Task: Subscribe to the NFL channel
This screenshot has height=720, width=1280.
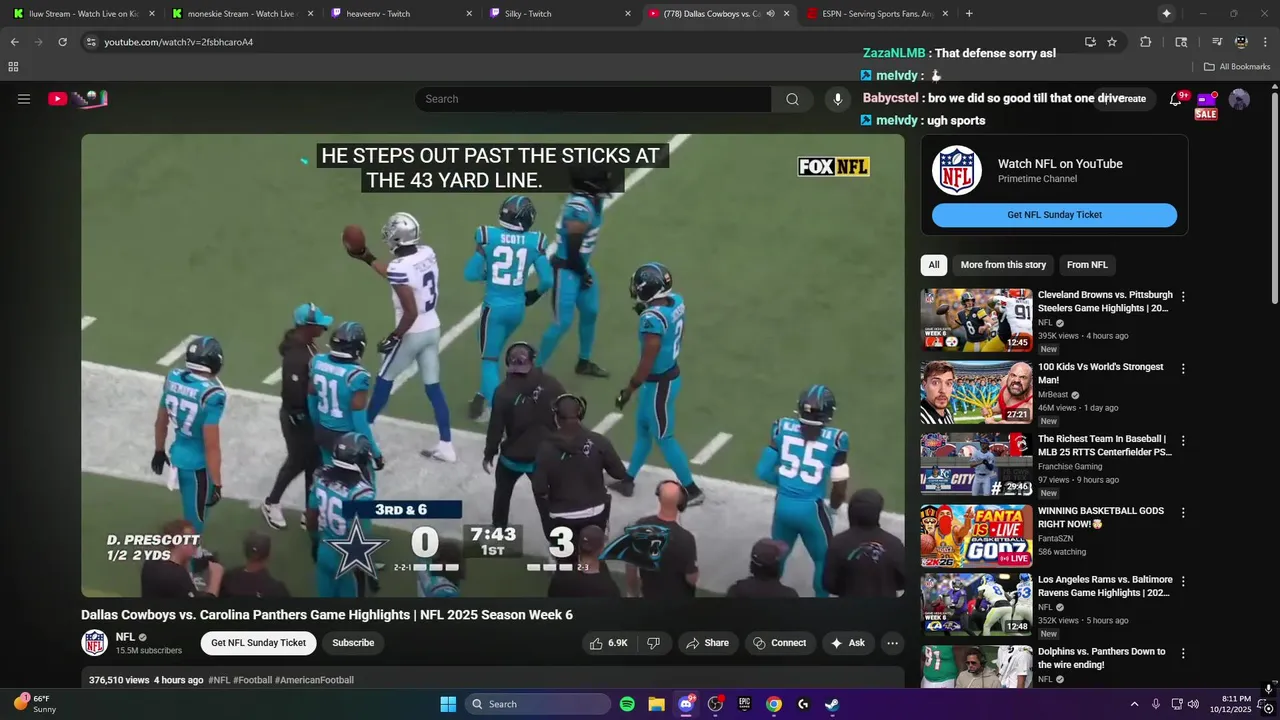Action: tap(353, 643)
